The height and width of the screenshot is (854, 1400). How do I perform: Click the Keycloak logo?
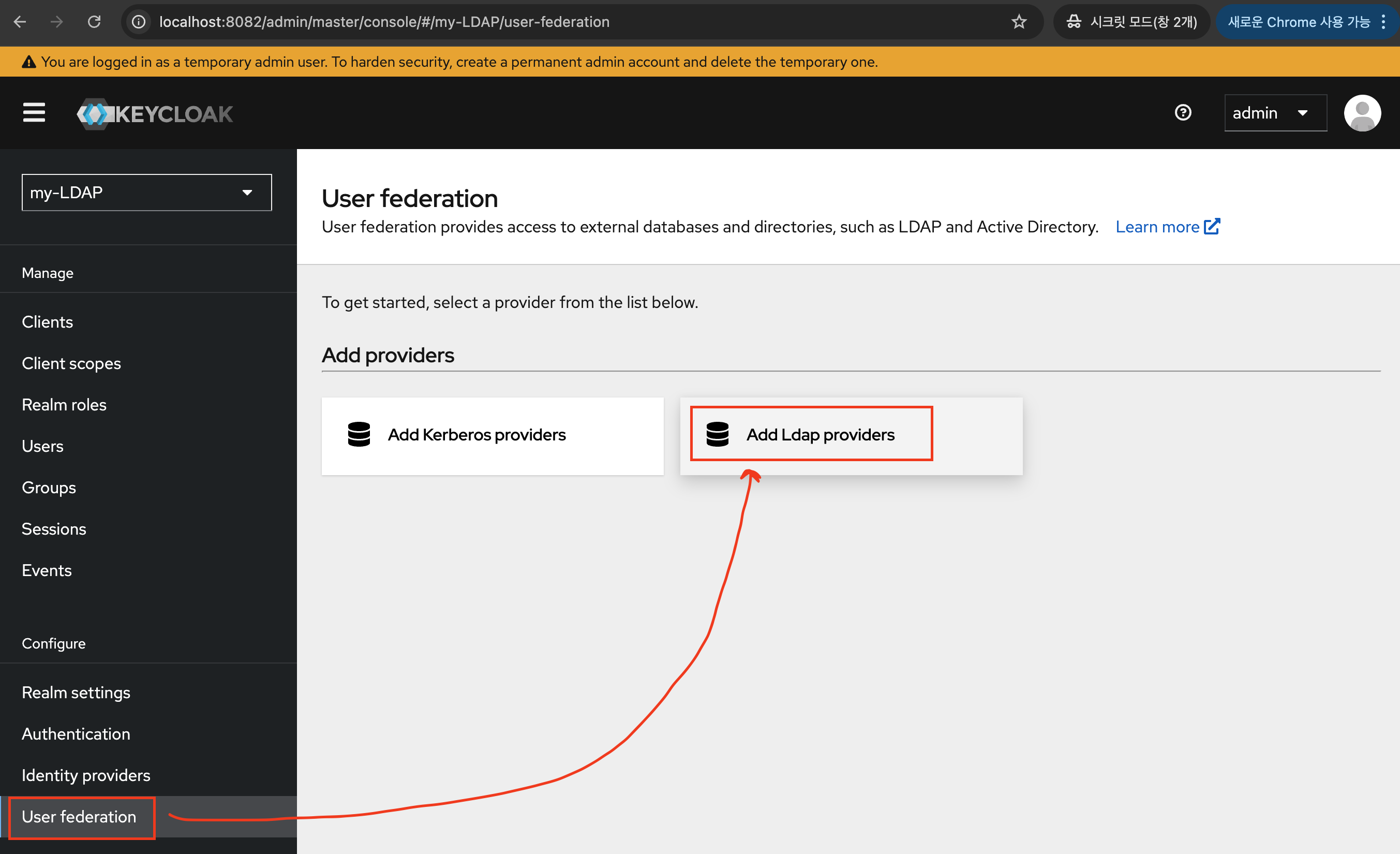155,114
